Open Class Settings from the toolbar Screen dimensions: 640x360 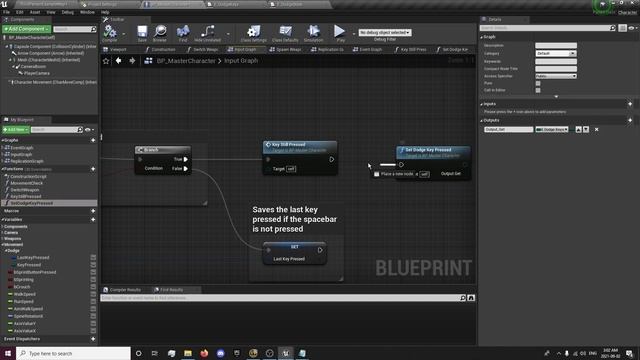[253, 32]
